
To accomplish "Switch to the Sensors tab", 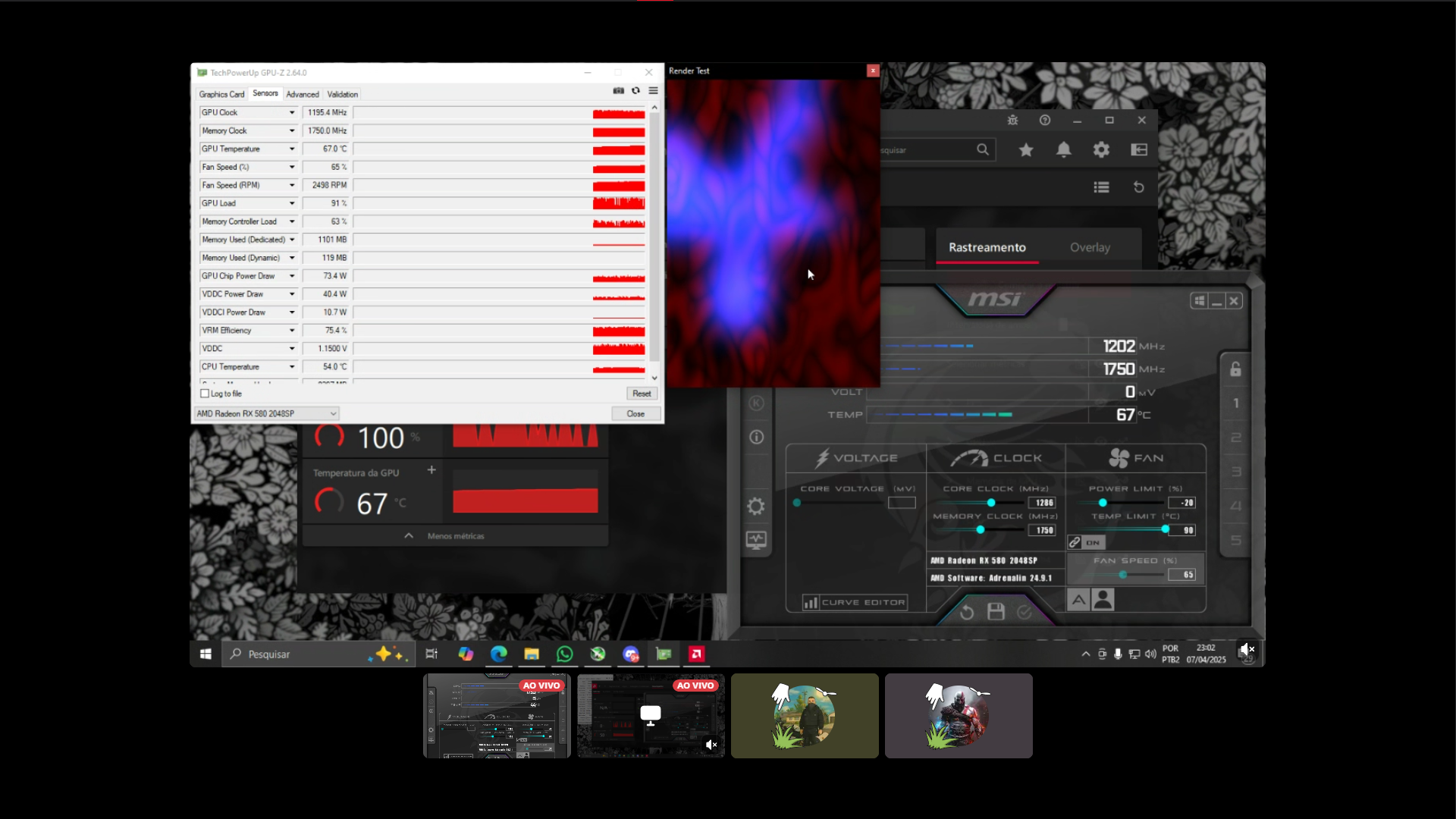I will point(265,93).
